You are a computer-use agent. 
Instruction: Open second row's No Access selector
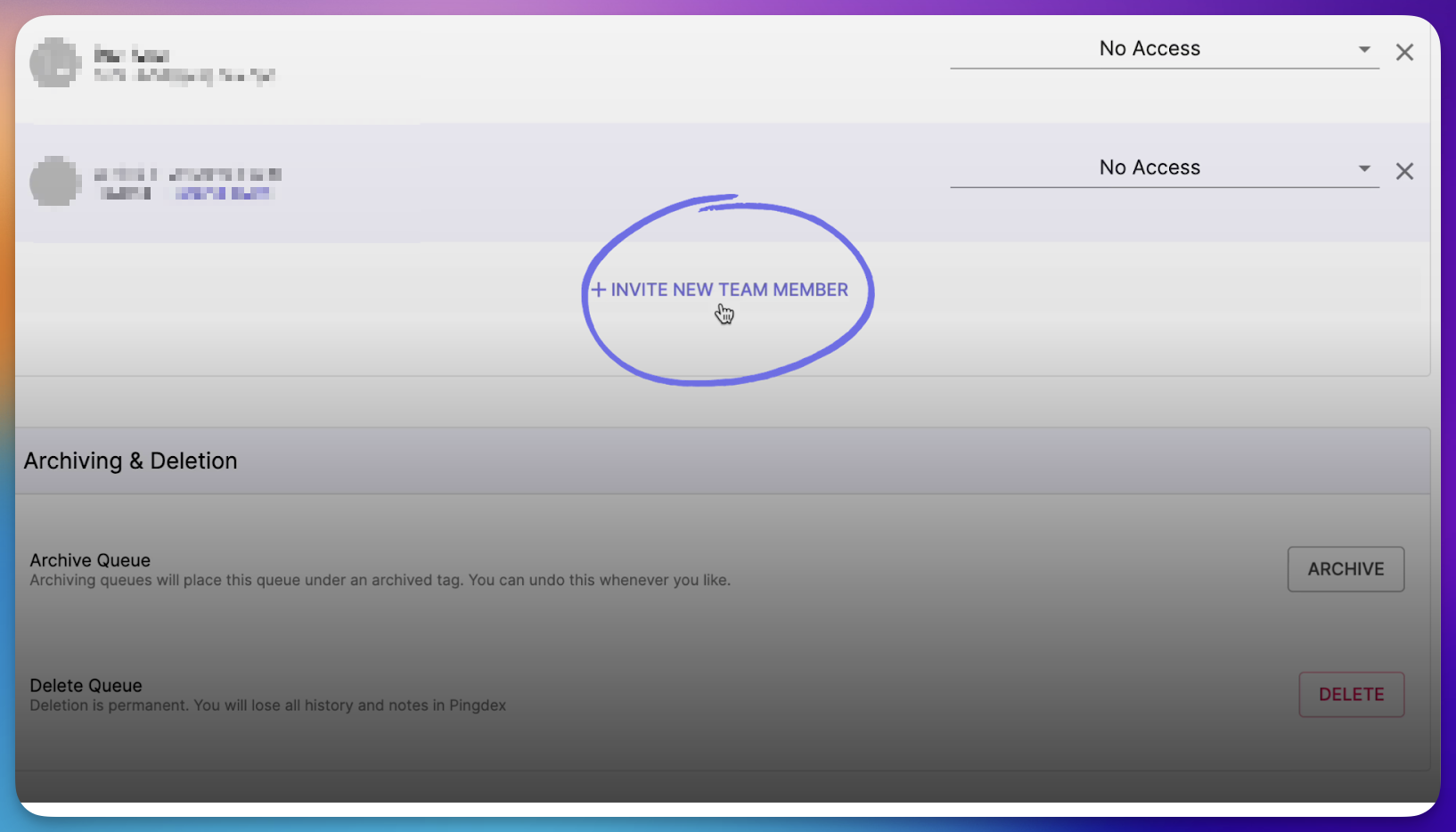click(1164, 168)
